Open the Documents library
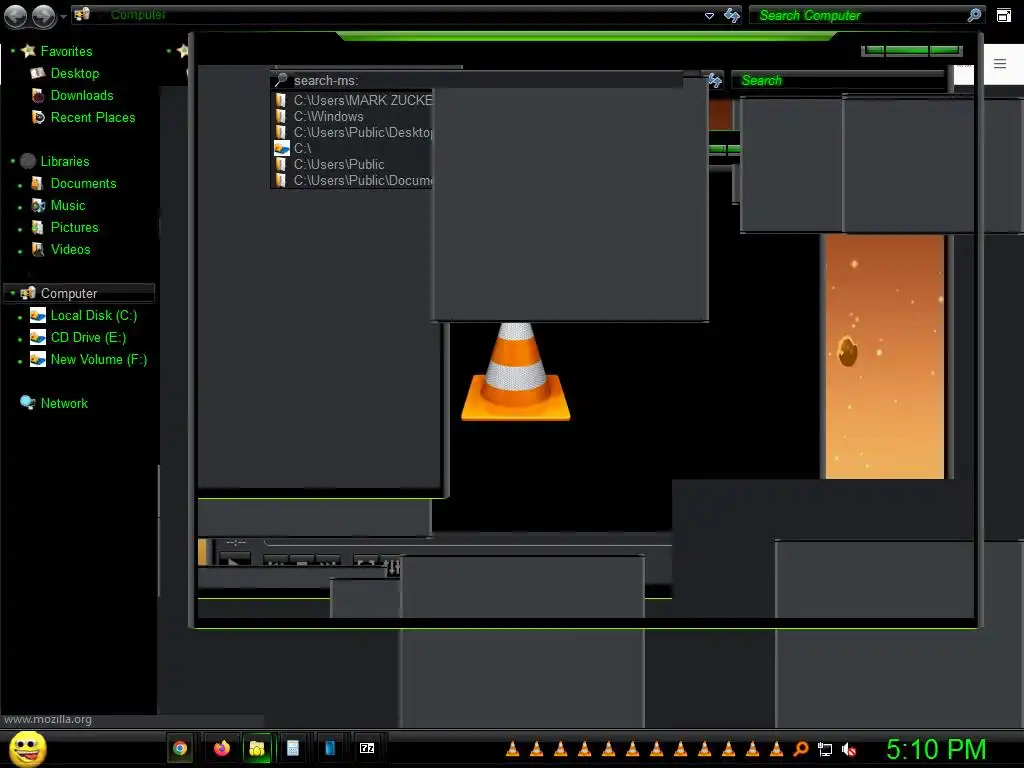This screenshot has width=1024, height=768. click(x=83, y=184)
